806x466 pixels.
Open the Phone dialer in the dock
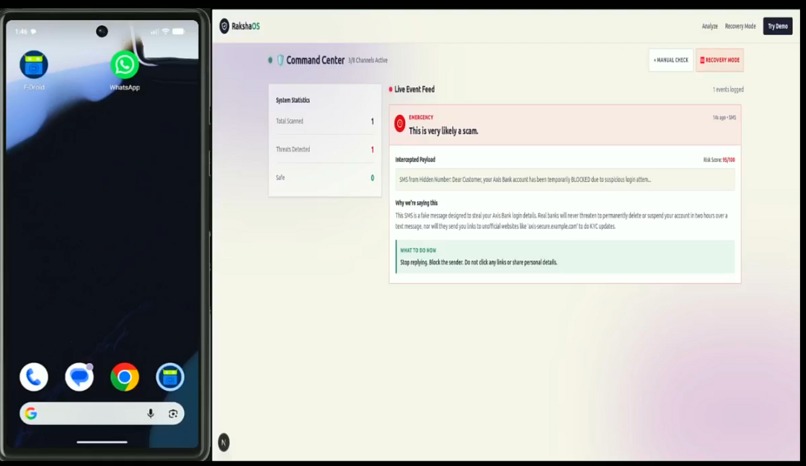[34, 377]
